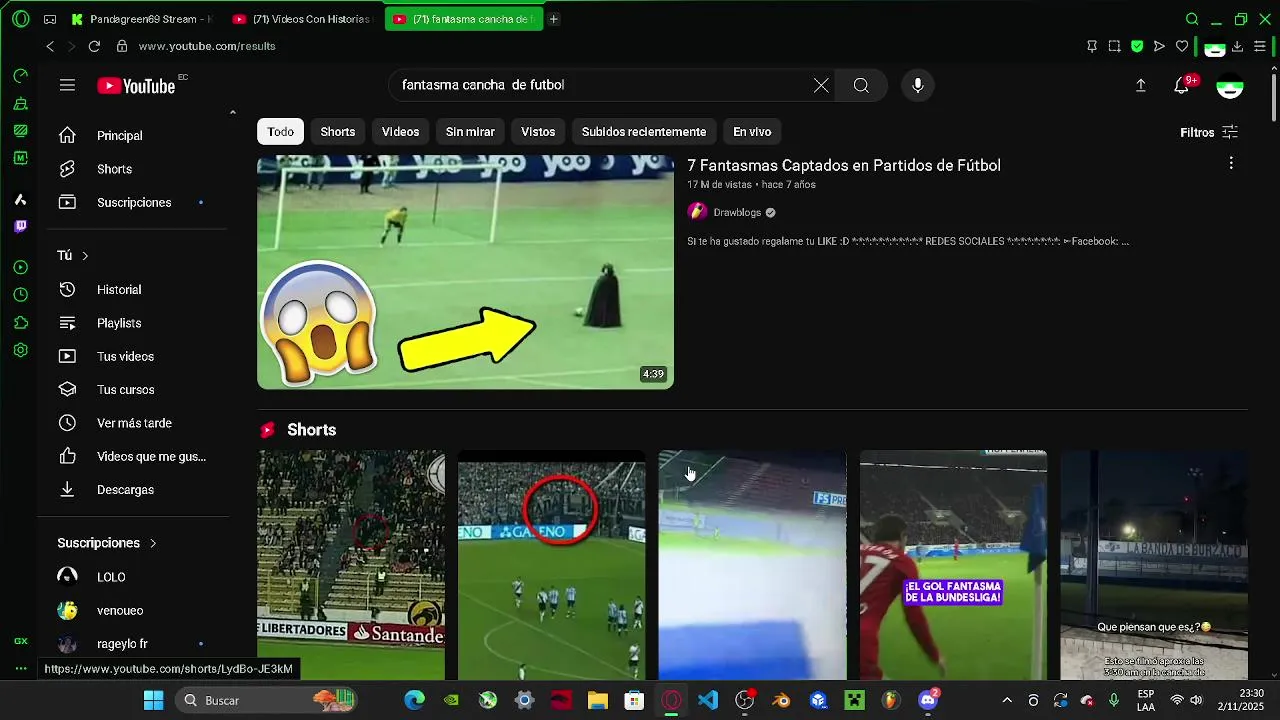The image size is (1280, 720).
Task: Open a new browser tab with plus
Action: [553, 19]
